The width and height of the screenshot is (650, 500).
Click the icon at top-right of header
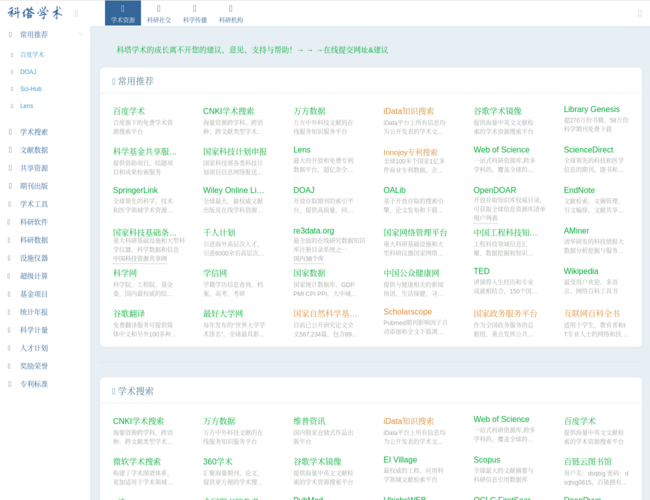[639, 13]
